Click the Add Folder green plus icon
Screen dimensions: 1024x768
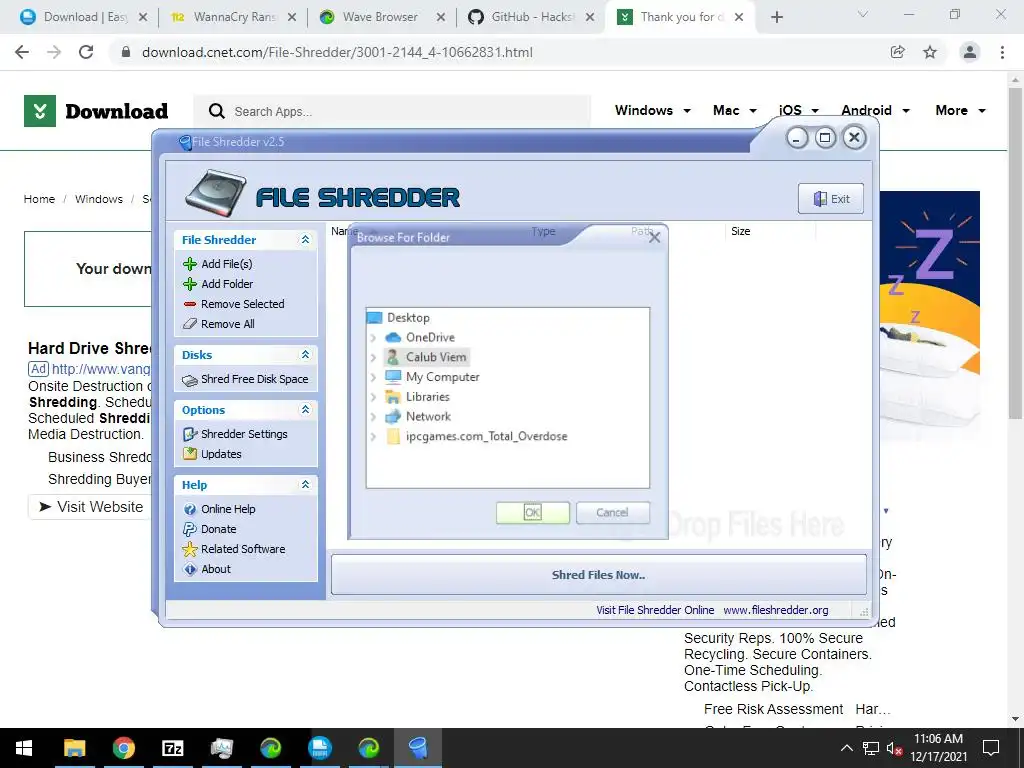click(190, 284)
